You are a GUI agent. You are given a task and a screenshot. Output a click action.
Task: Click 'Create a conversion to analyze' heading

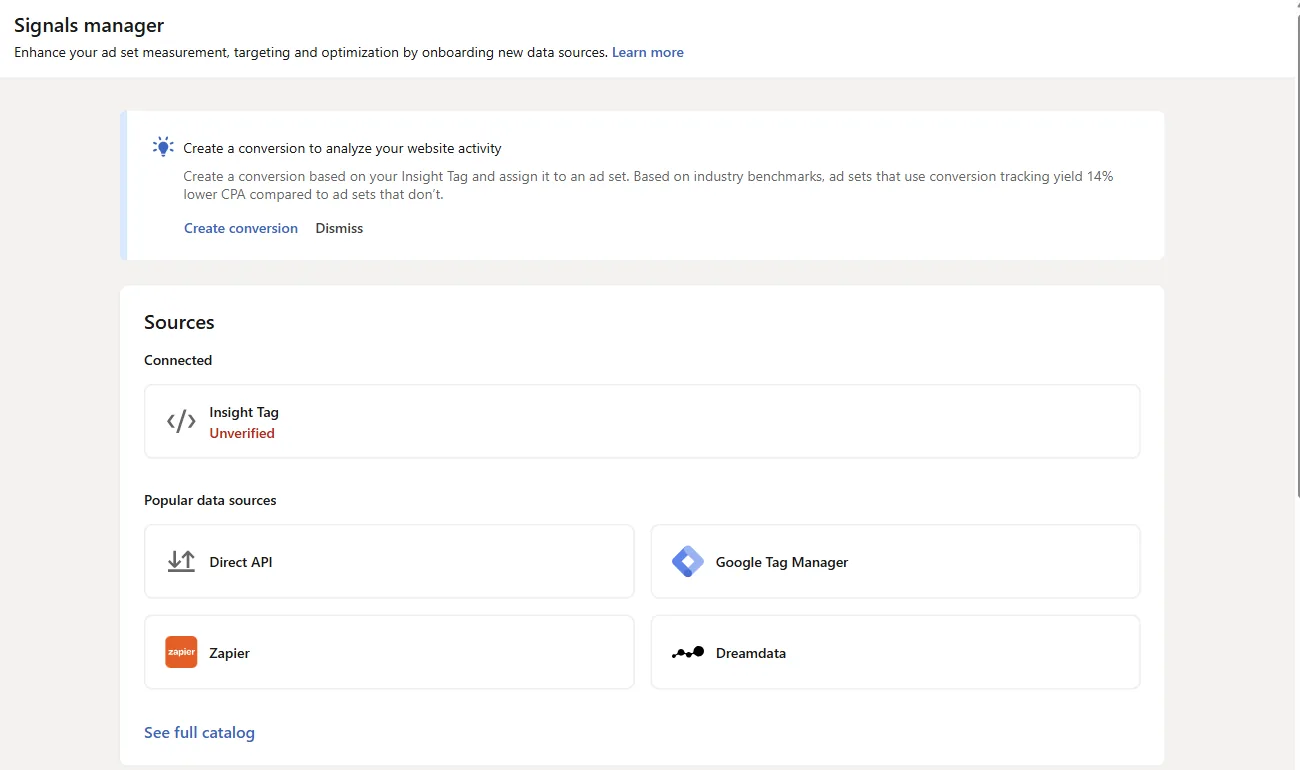pos(342,148)
